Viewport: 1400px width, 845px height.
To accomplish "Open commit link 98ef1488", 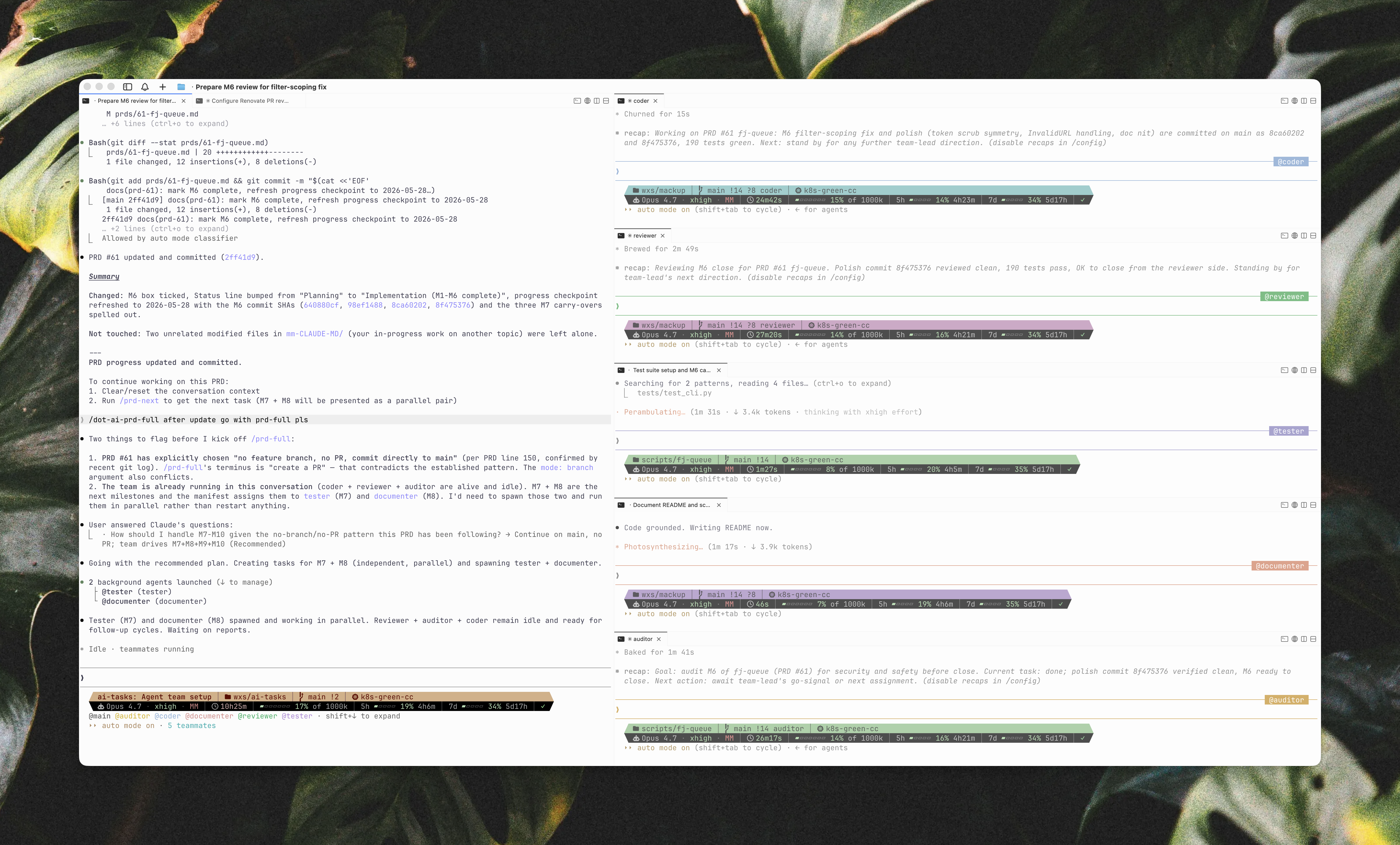I will coord(365,305).
